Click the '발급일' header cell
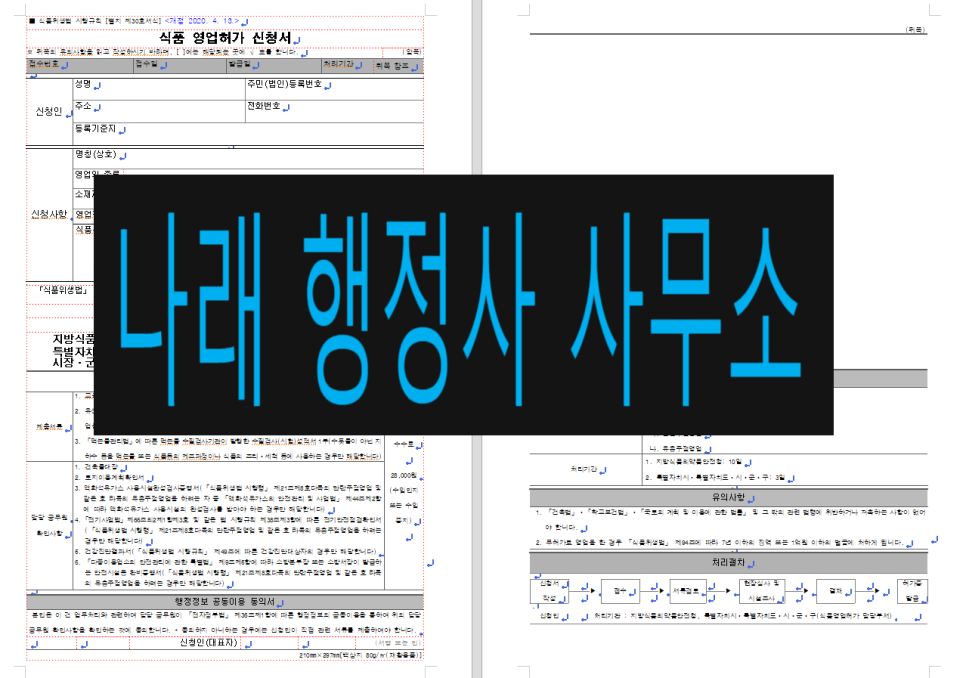Screen dimensions: 966x678 coord(274,65)
